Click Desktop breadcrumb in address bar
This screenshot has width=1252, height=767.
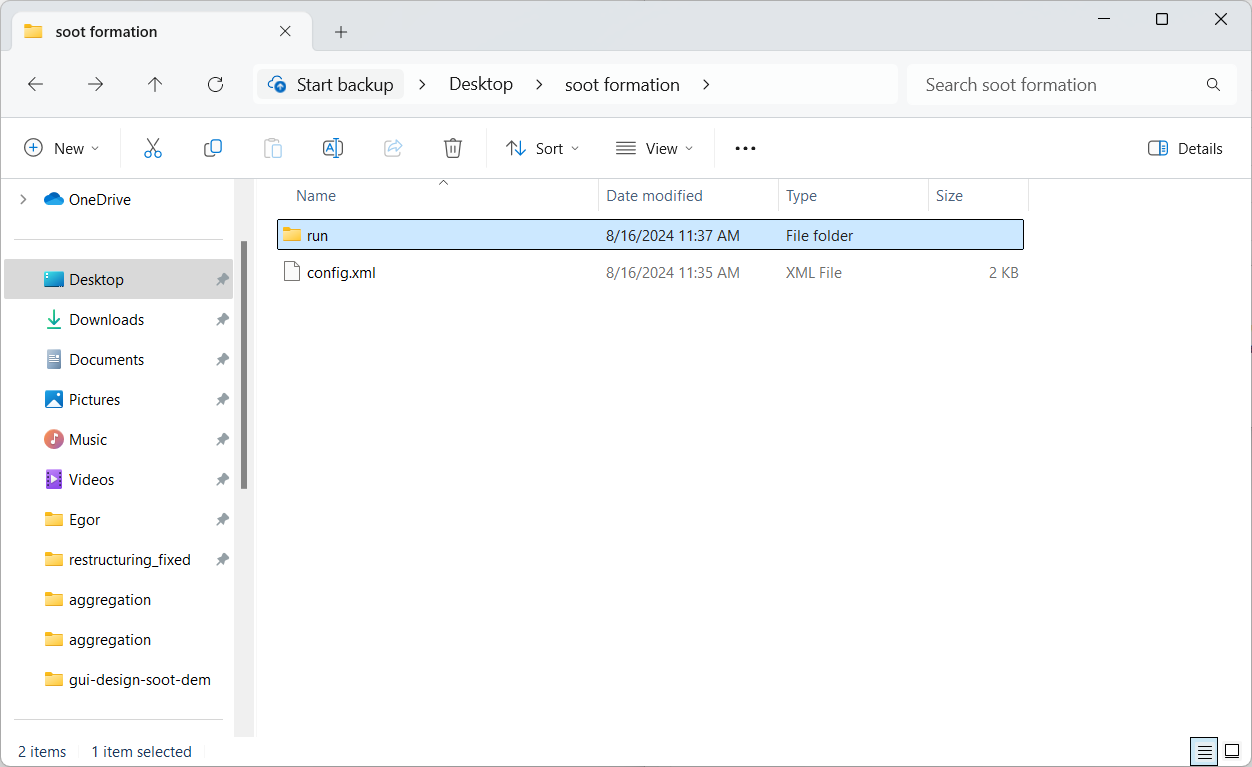click(481, 85)
